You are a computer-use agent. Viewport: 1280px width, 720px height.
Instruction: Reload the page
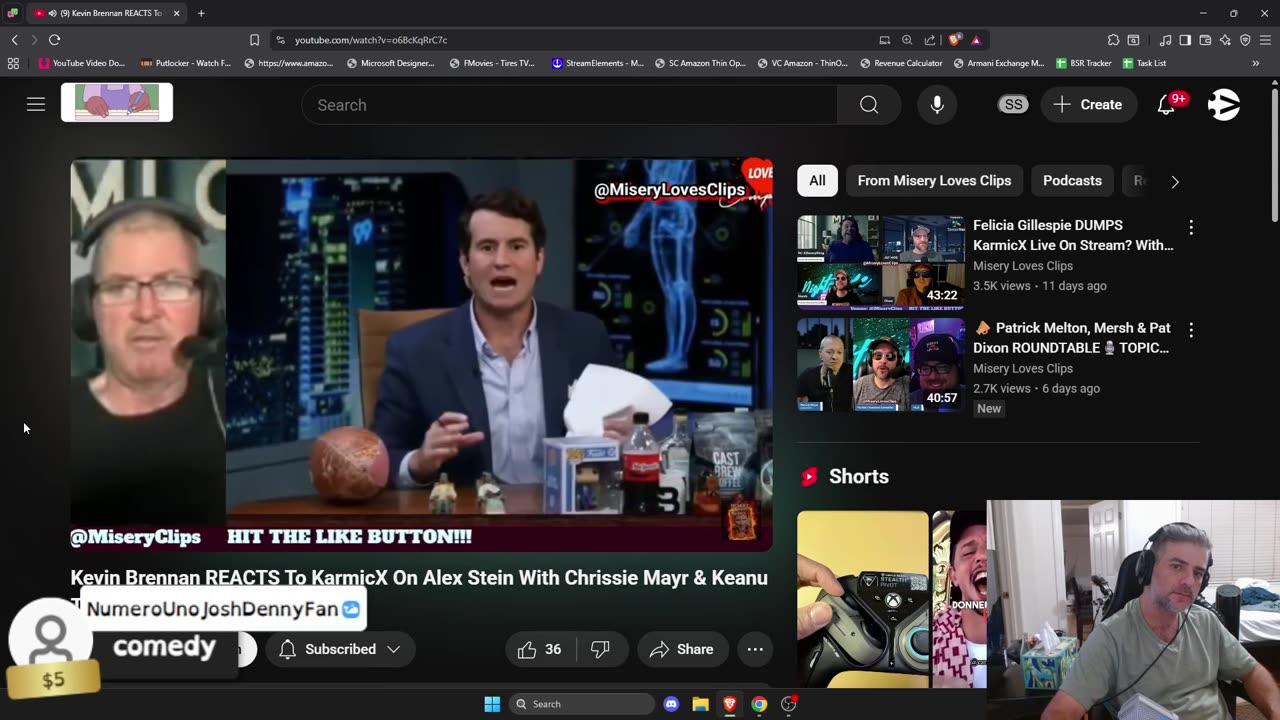54,40
